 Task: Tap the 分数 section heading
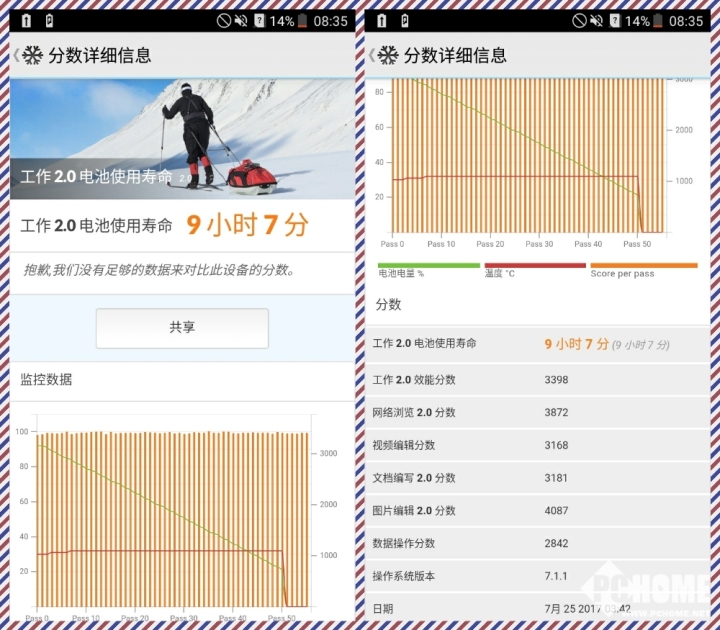[388, 304]
